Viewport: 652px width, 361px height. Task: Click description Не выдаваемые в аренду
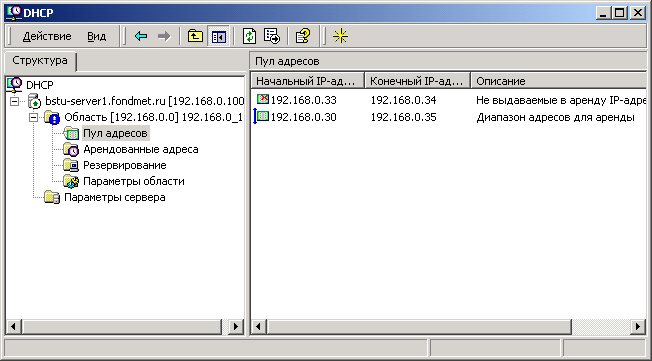point(561,100)
